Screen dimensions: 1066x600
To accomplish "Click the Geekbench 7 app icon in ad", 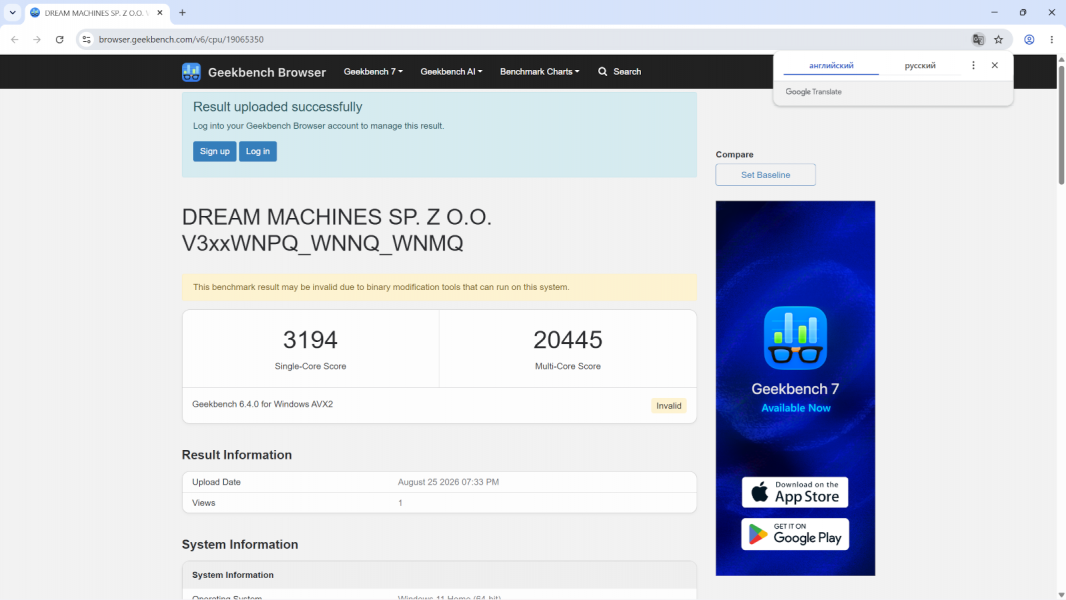I will pyautogui.click(x=795, y=338).
